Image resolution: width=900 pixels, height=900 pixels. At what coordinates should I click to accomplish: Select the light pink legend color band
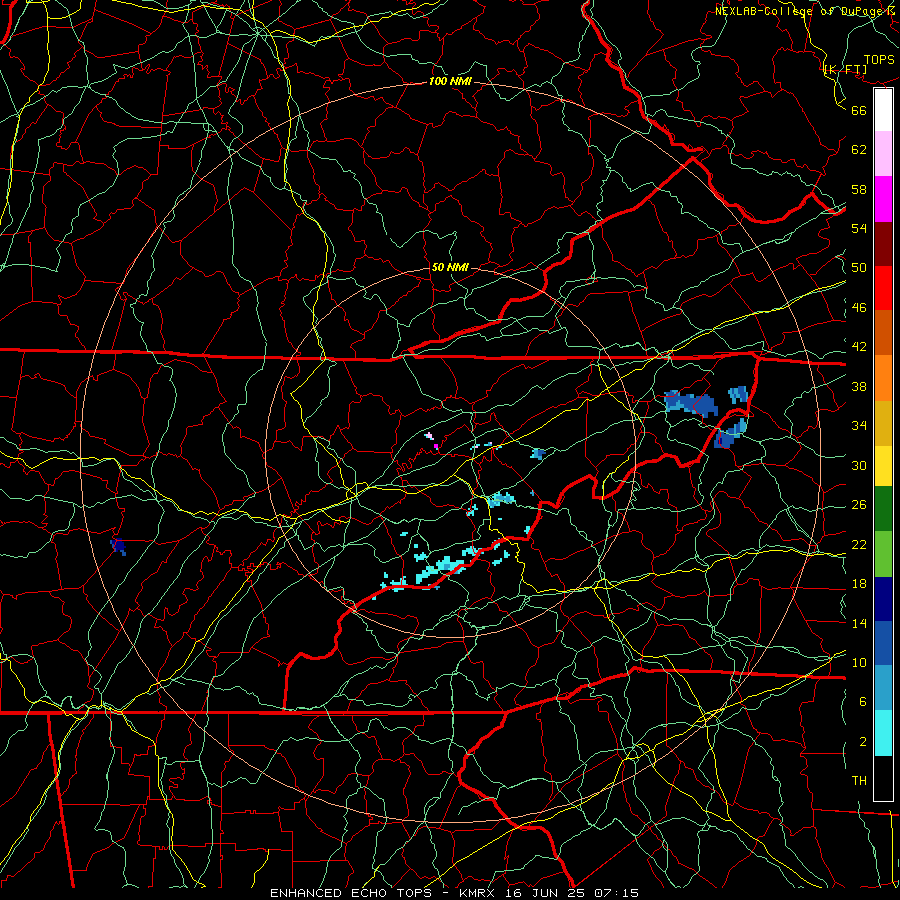(x=883, y=154)
